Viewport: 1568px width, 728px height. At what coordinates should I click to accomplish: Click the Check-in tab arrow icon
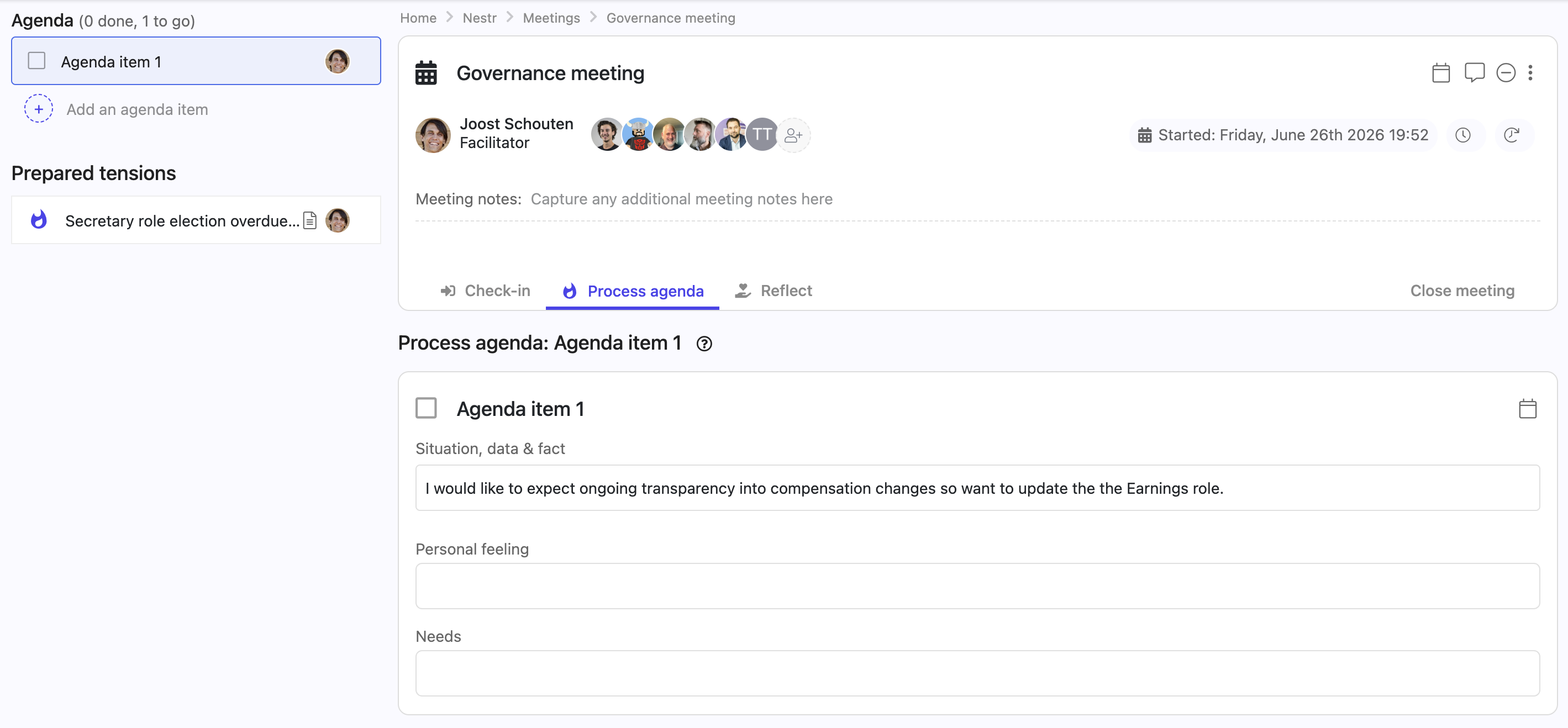(448, 291)
